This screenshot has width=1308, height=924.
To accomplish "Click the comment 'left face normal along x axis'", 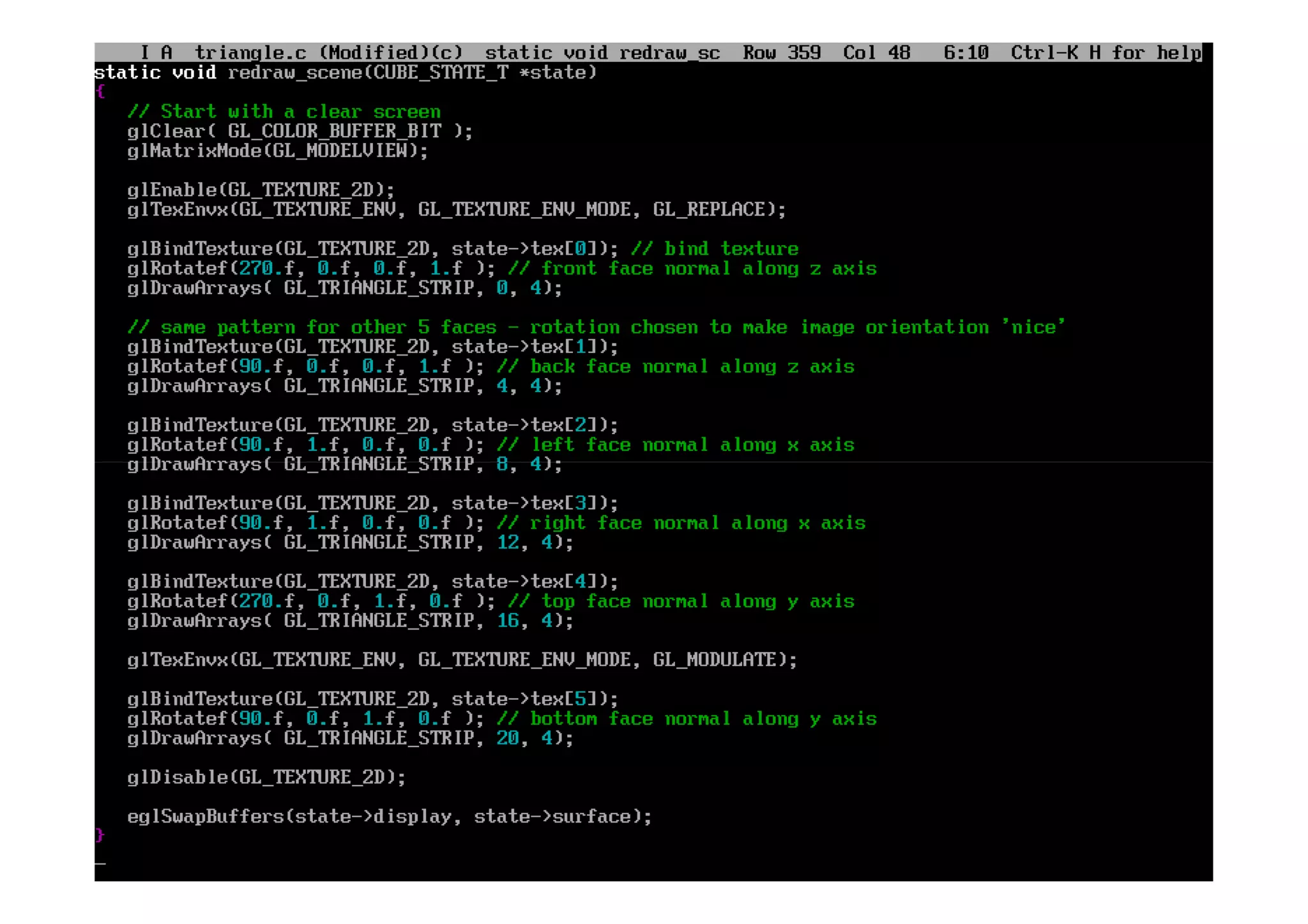I will tap(676, 444).
